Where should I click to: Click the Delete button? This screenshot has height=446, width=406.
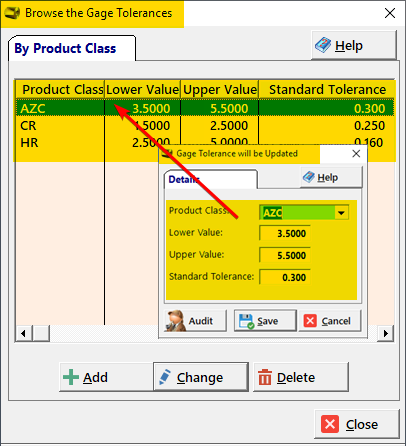pyautogui.click(x=301, y=377)
